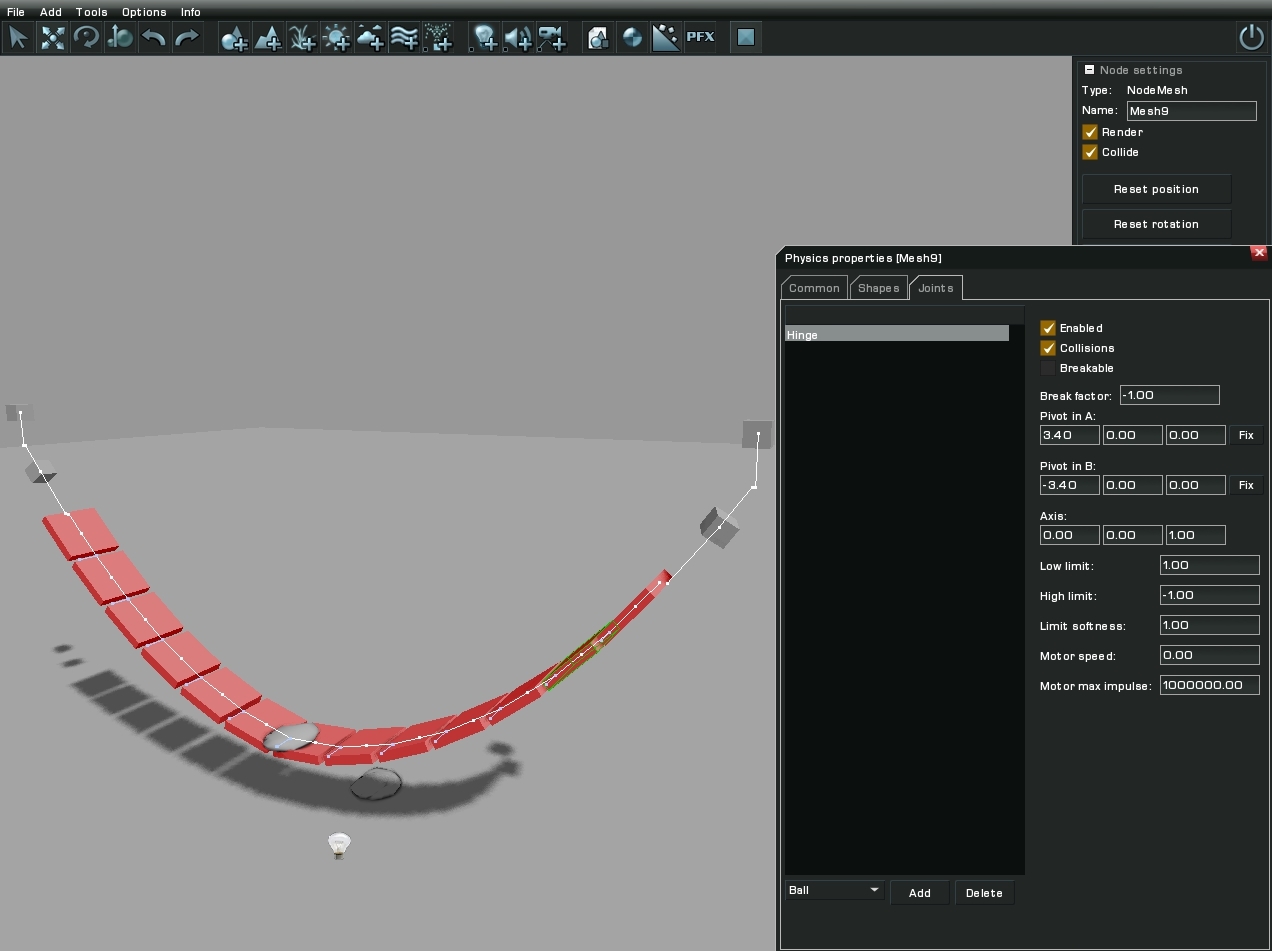This screenshot has width=1272, height=951.
Task: Add a camera using the camera toolbar icon
Action: pyautogui.click(x=551, y=38)
